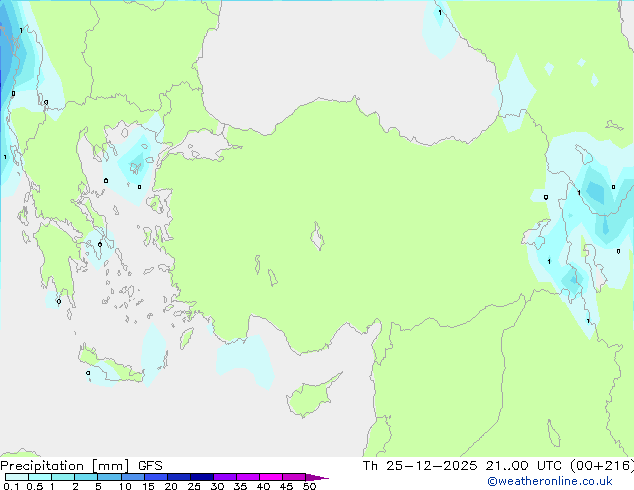Click the "35" legend scale label
The height and width of the screenshot is (490, 634).
coord(240,486)
